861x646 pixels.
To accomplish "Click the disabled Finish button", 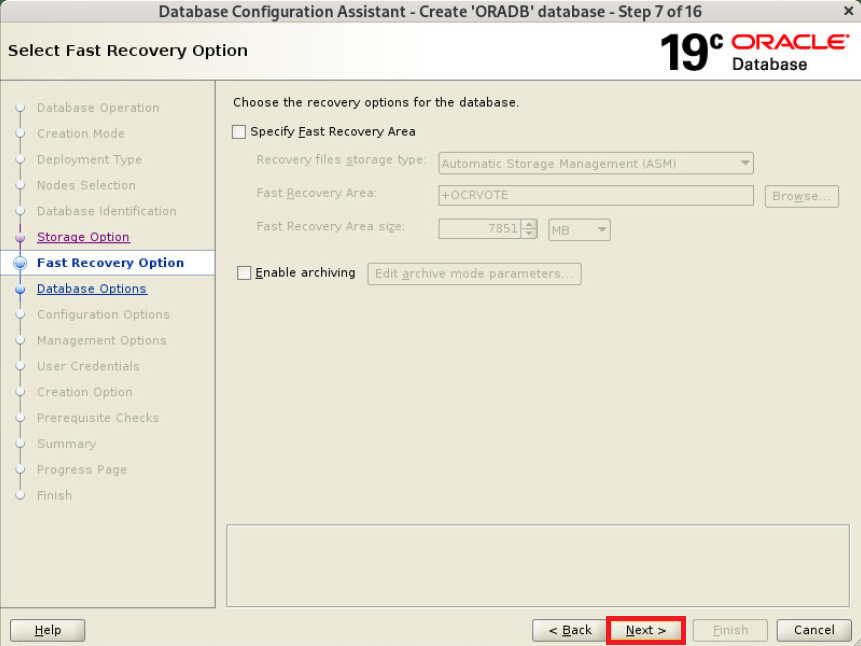I will click(x=730, y=630).
